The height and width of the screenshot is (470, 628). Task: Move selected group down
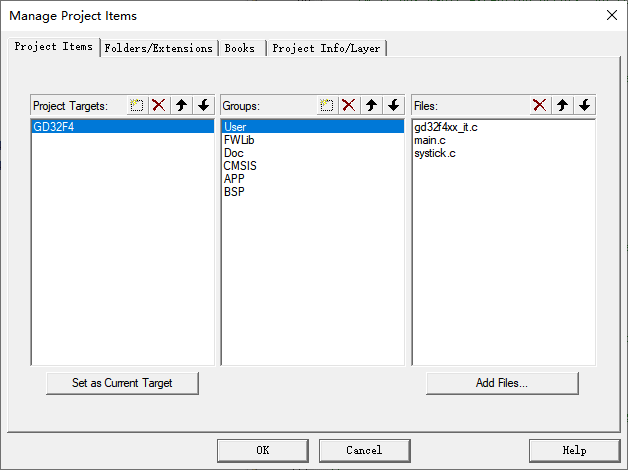(x=394, y=105)
